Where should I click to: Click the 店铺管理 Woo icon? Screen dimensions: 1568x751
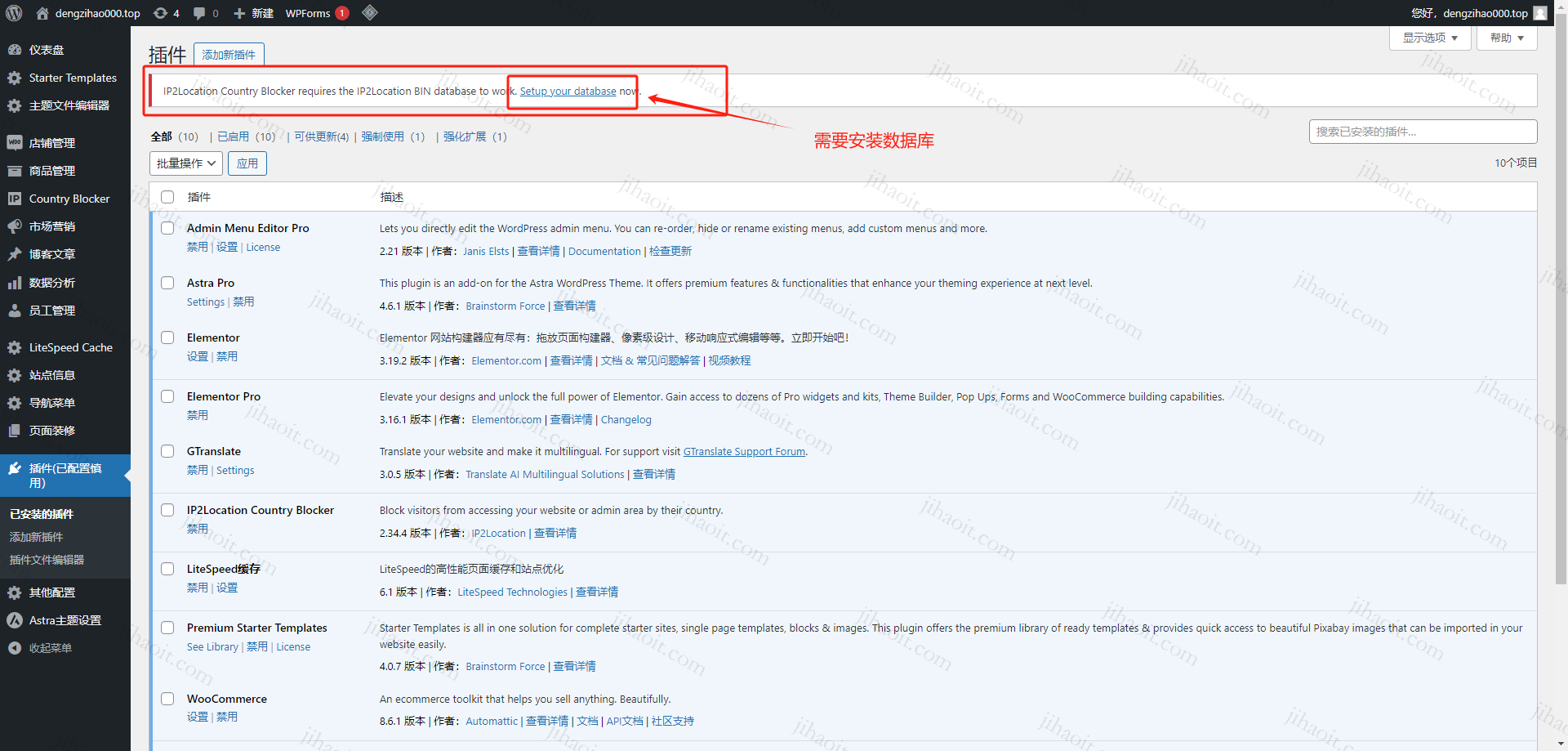15,142
